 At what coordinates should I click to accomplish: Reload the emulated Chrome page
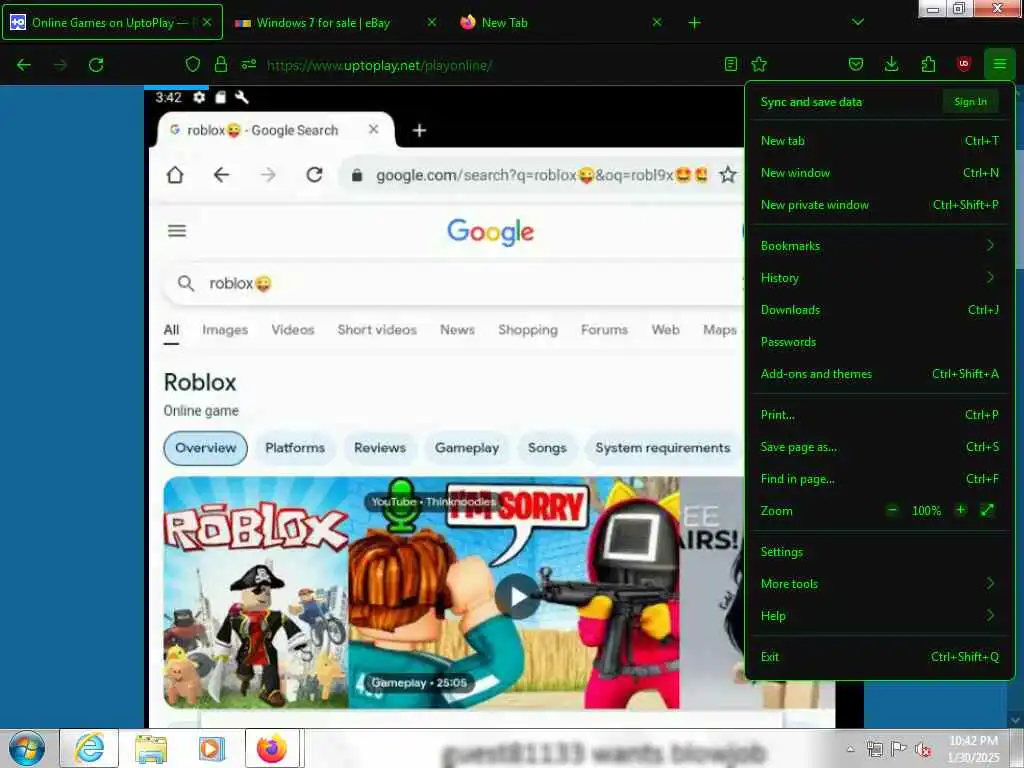pyautogui.click(x=315, y=175)
